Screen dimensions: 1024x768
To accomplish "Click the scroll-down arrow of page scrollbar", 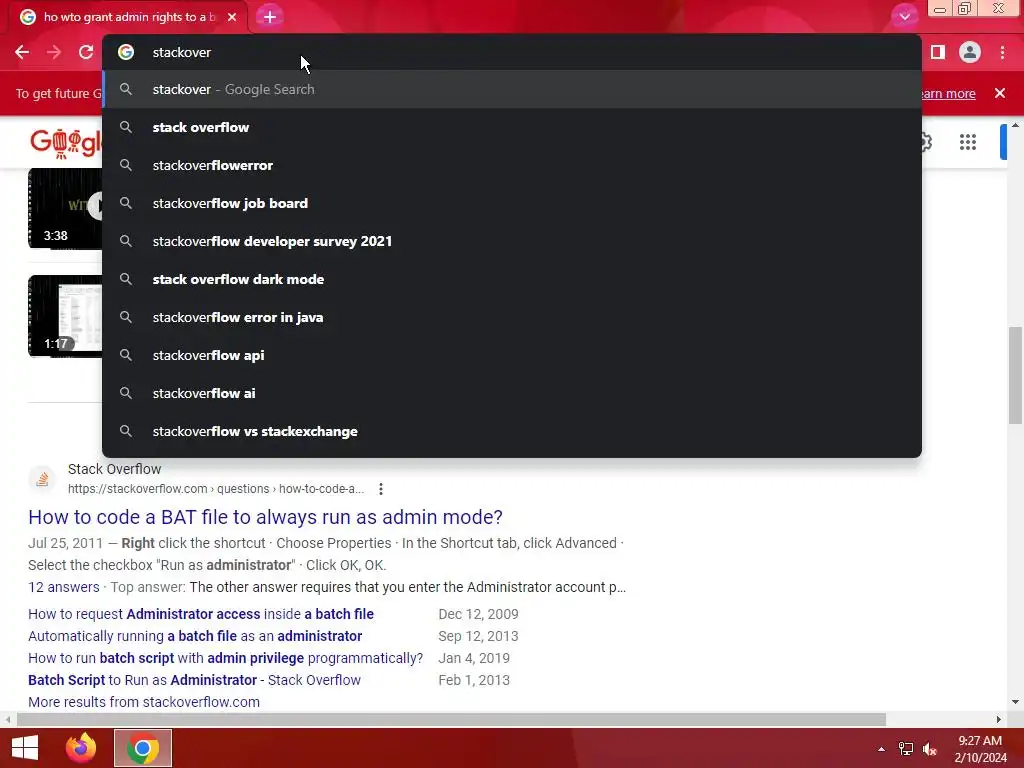I will (x=1015, y=703).
